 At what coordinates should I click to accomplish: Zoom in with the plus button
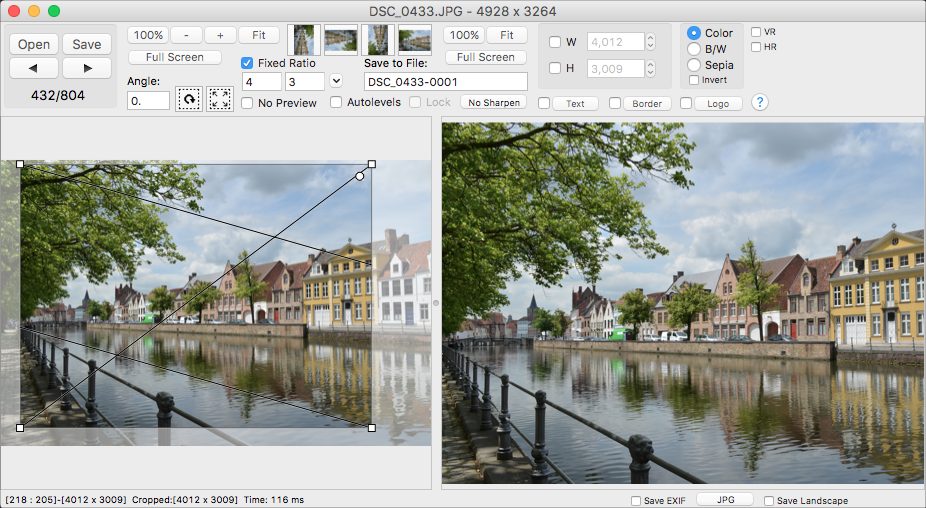[220, 35]
